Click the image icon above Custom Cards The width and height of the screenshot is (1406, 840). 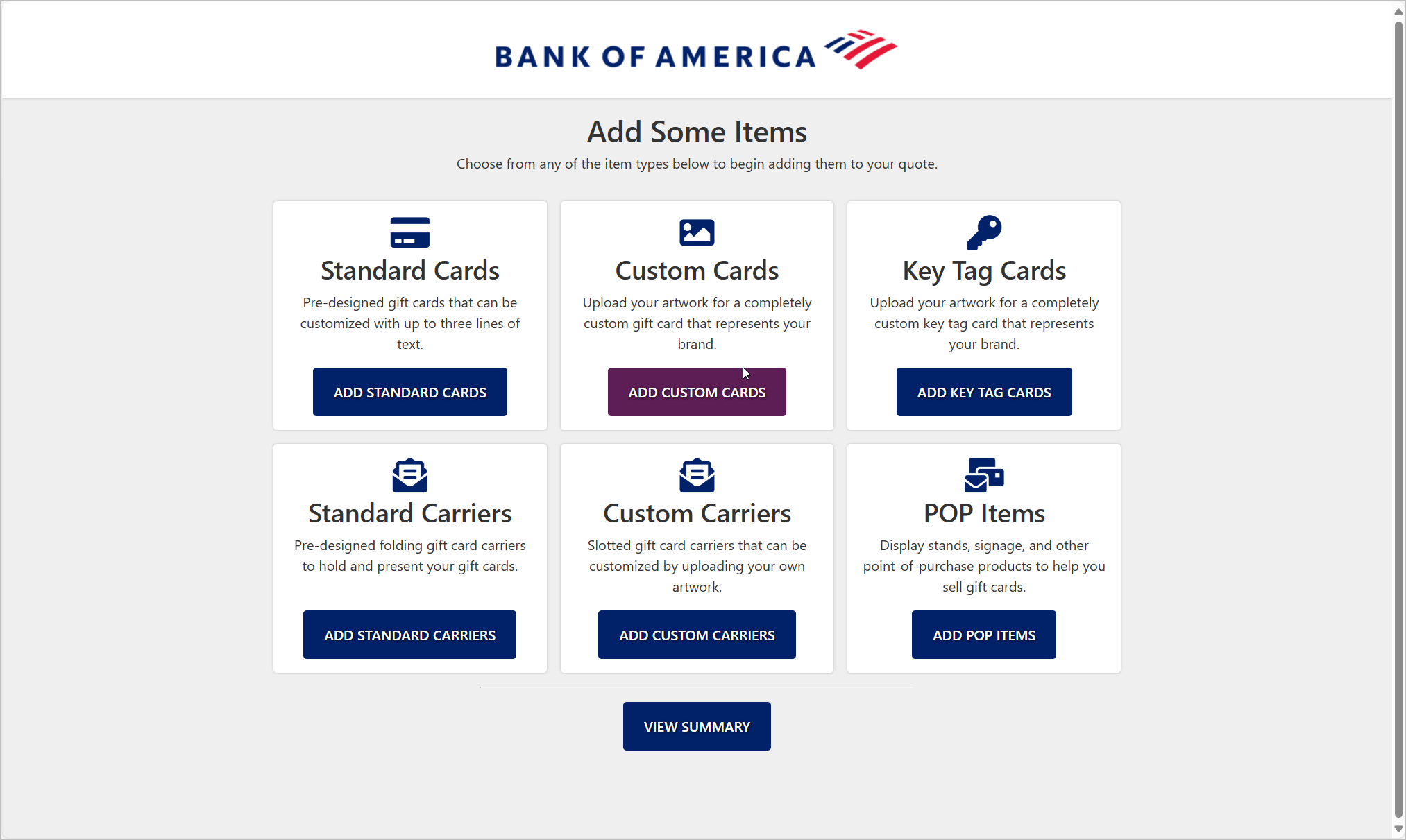coord(697,232)
